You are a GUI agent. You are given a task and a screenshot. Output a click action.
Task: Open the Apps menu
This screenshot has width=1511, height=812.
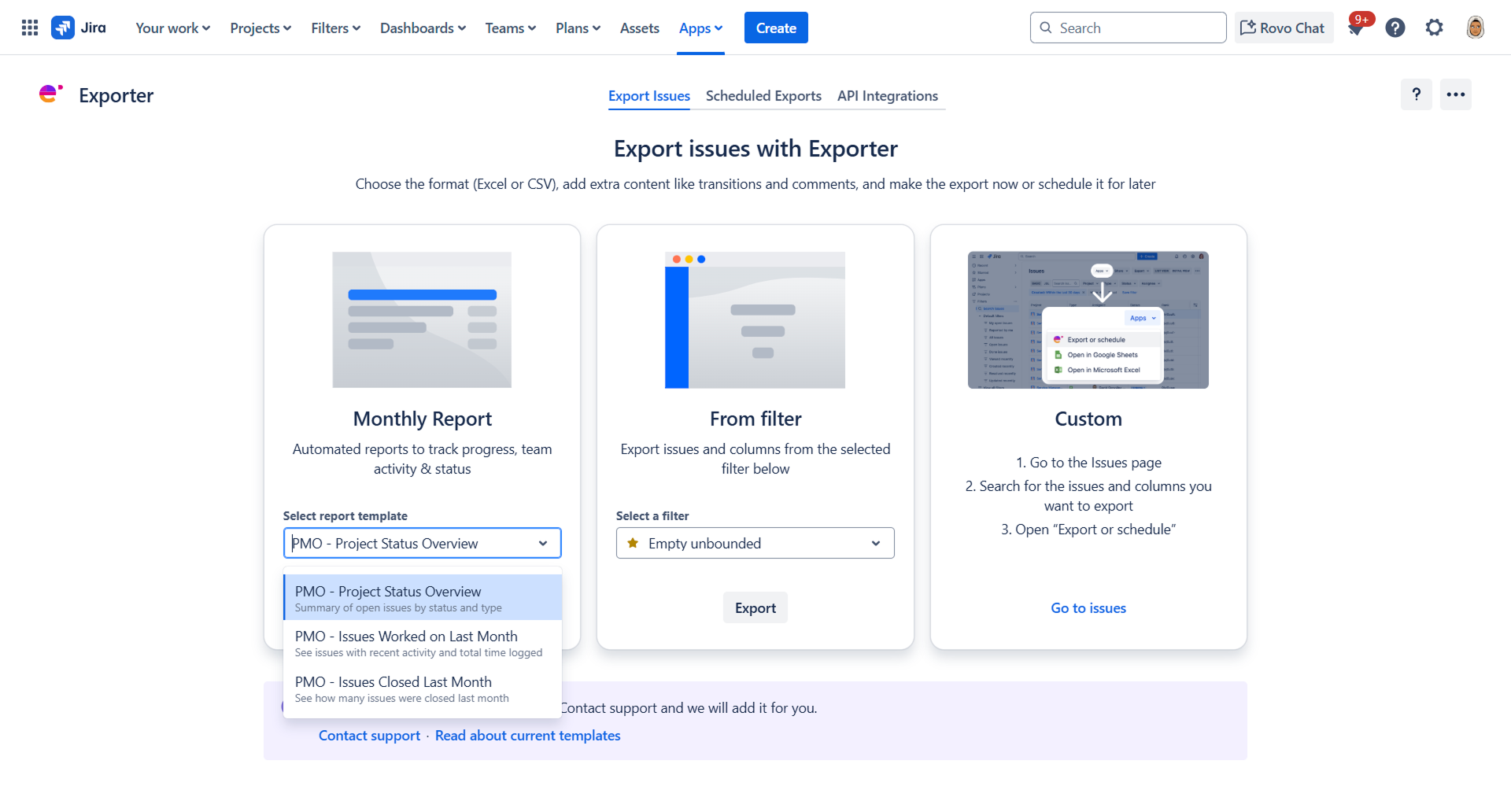700,28
